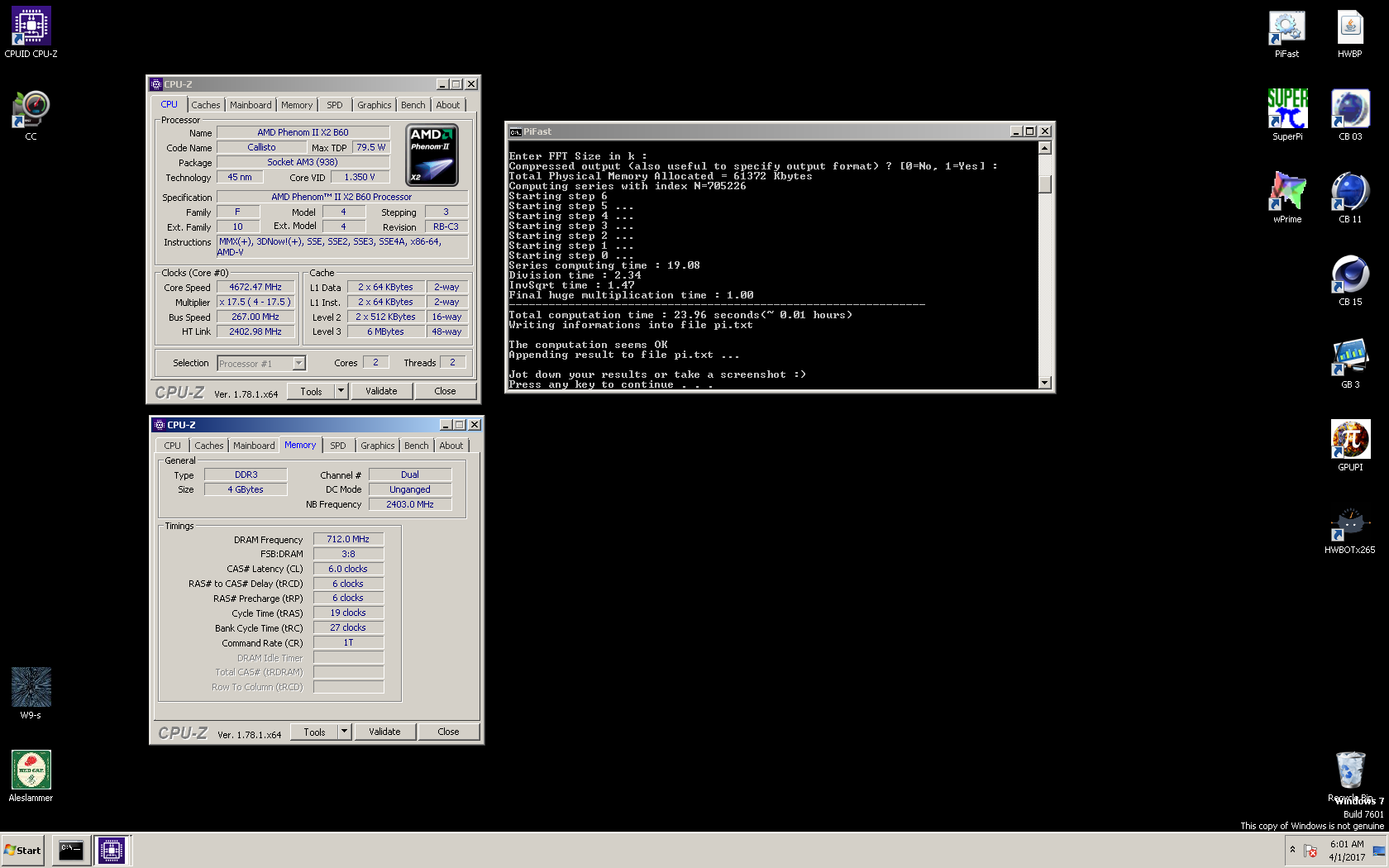Image resolution: width=1389 pixels, height=868 pixels.
Task: Open the CPUID CPU-Z desktop shortcut
Action: pyautogui.click(x=31, y=33)
